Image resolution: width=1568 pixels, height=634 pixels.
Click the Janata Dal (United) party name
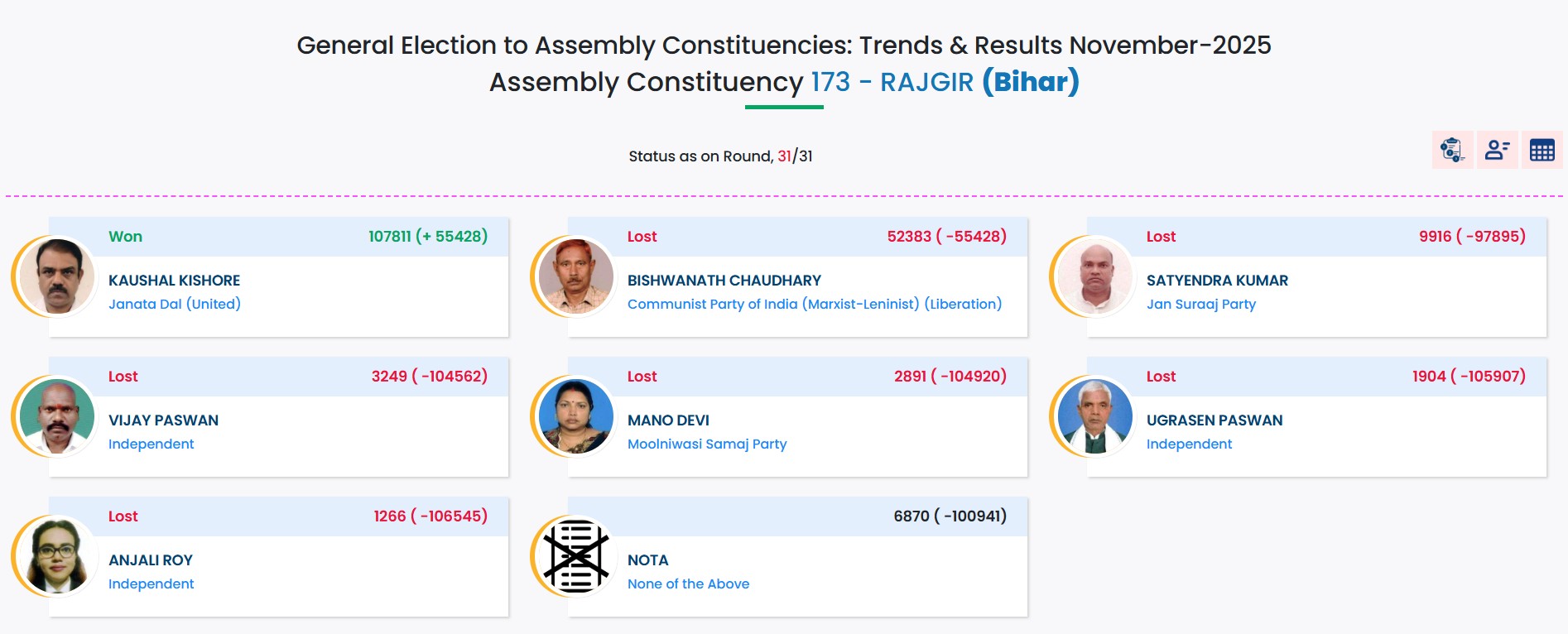175,304
